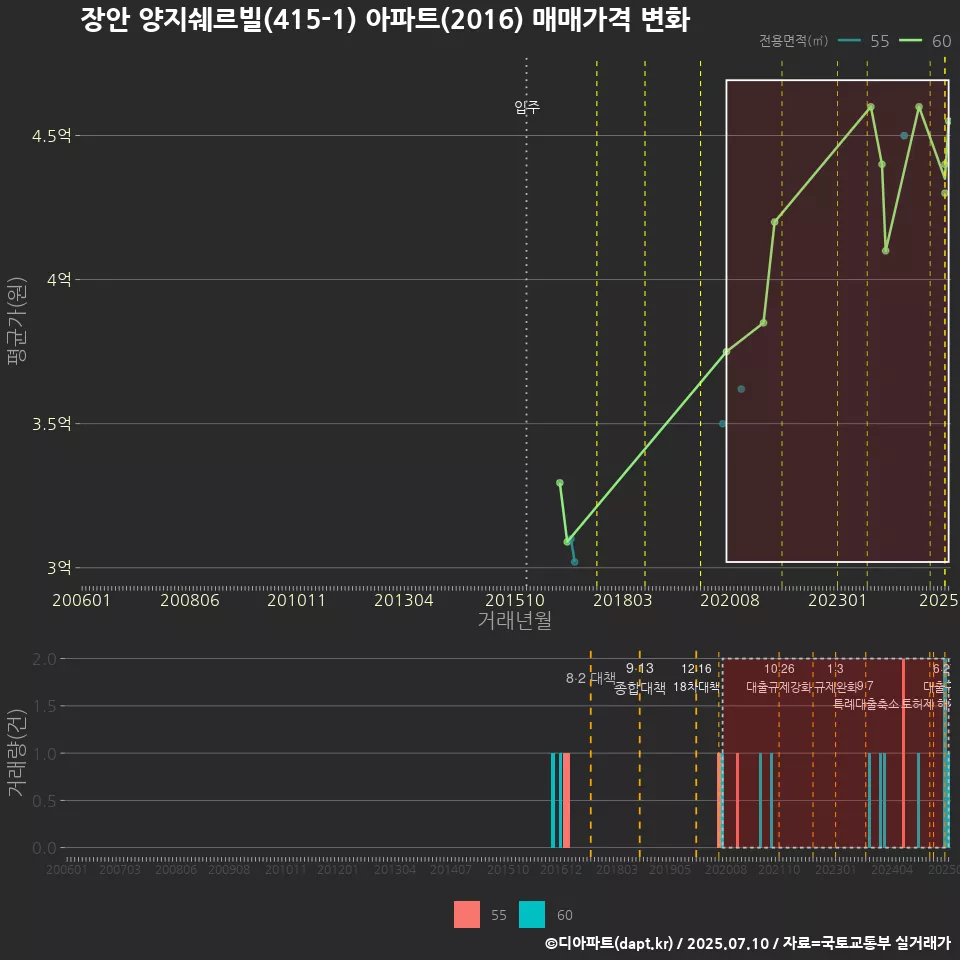Select the 60 green line swatch in top legend

(910, 41)
